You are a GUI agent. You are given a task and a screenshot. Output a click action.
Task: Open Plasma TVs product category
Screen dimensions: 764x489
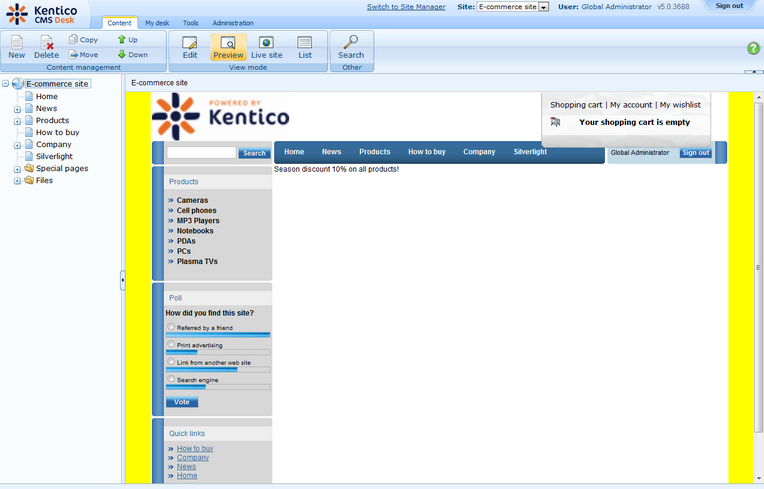197,262
